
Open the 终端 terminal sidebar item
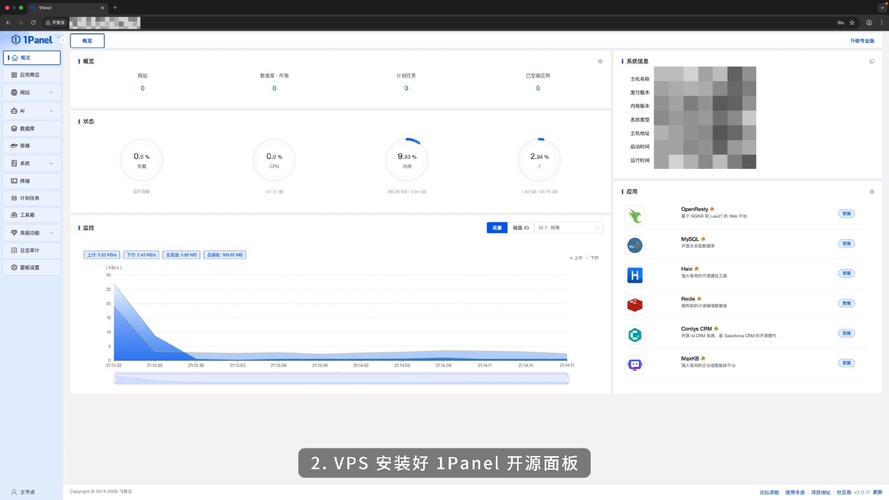pyautogui.click(x=32, y=181)
